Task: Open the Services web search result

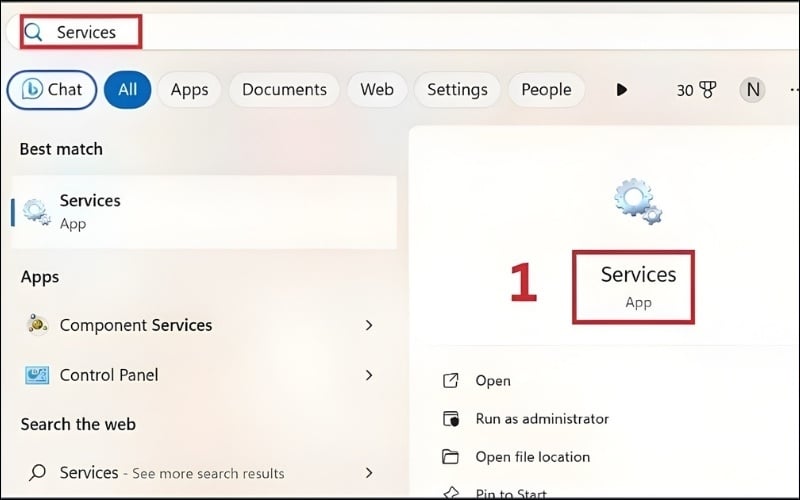Action: [x=202, y=473]
